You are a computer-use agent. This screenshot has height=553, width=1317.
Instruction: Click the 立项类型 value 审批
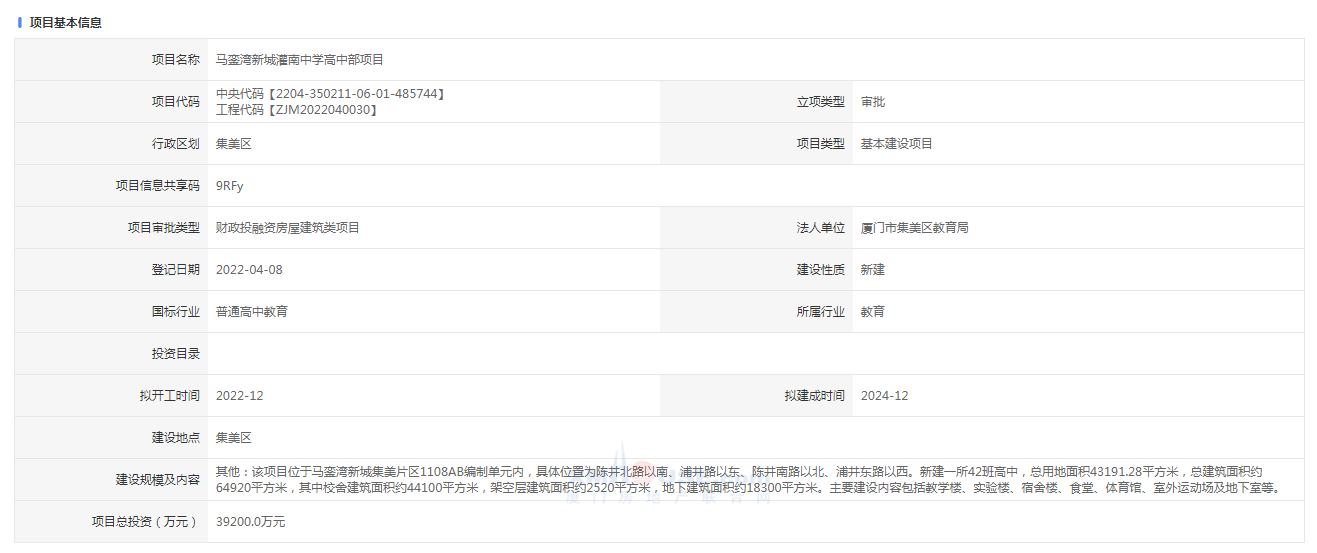[x=872, y=102]
